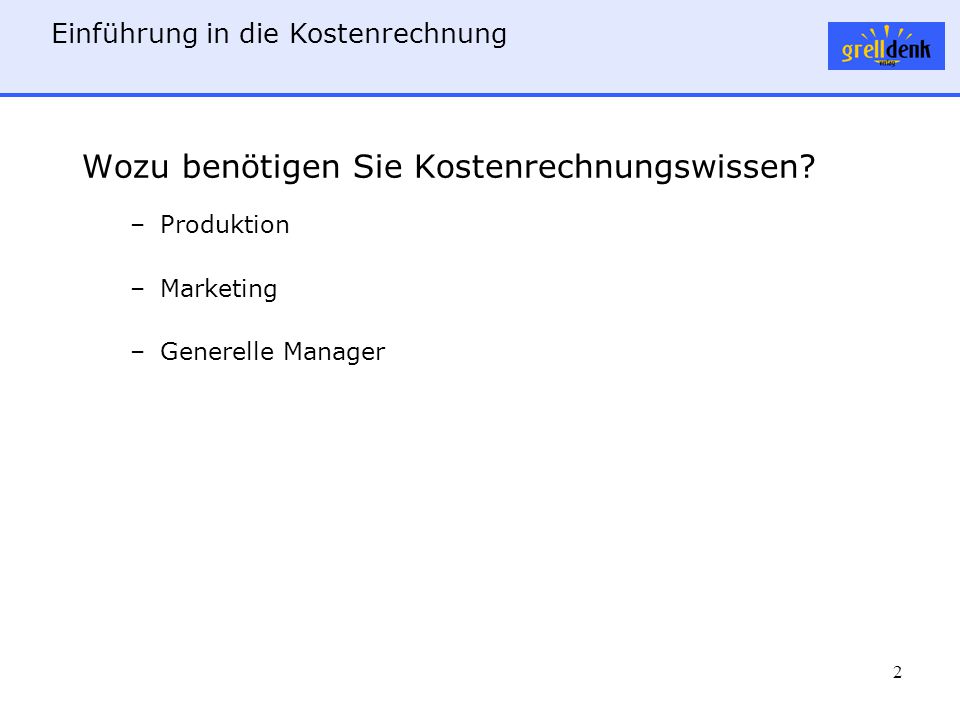Select the 'Generelle Manager' bullet text

tap(272, 351)
